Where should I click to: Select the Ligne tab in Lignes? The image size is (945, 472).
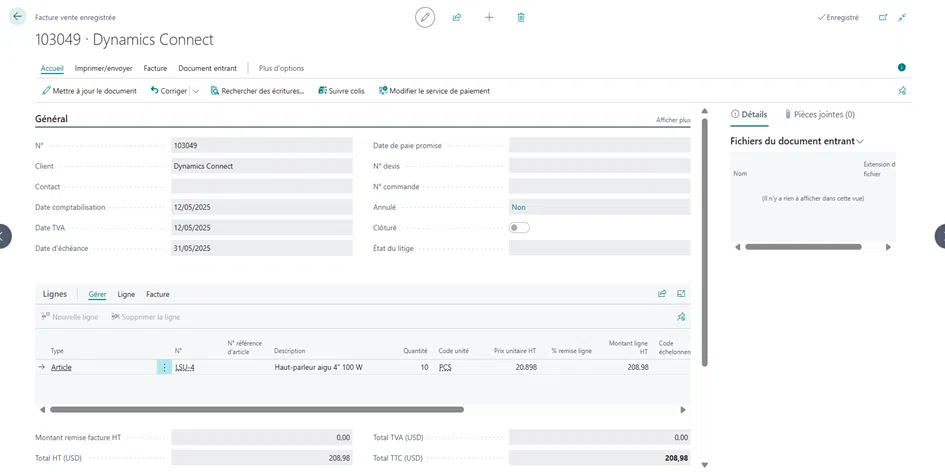[126, 294]
